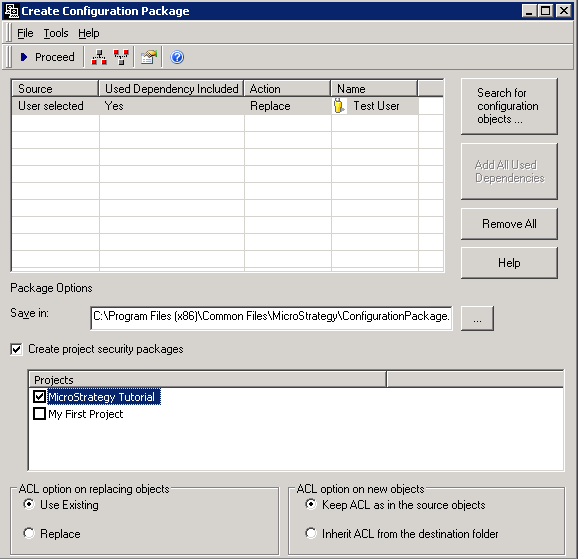
Task: Toggle Create project security packages checkbox
Action: (16, 349)
